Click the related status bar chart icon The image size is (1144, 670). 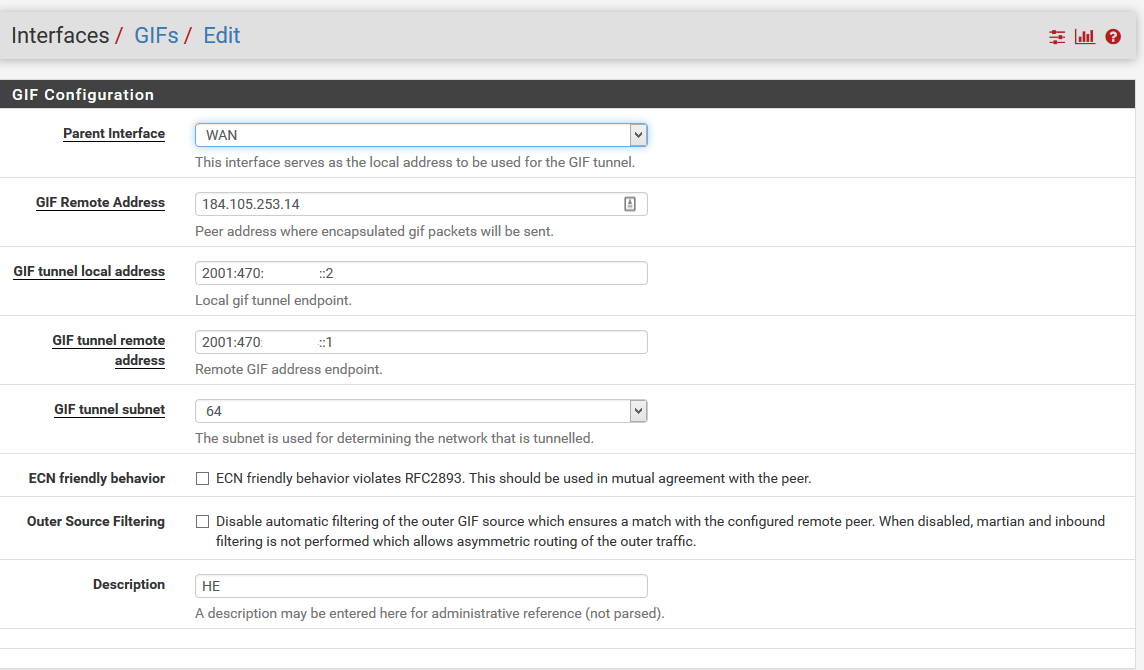pos(1085,37)
